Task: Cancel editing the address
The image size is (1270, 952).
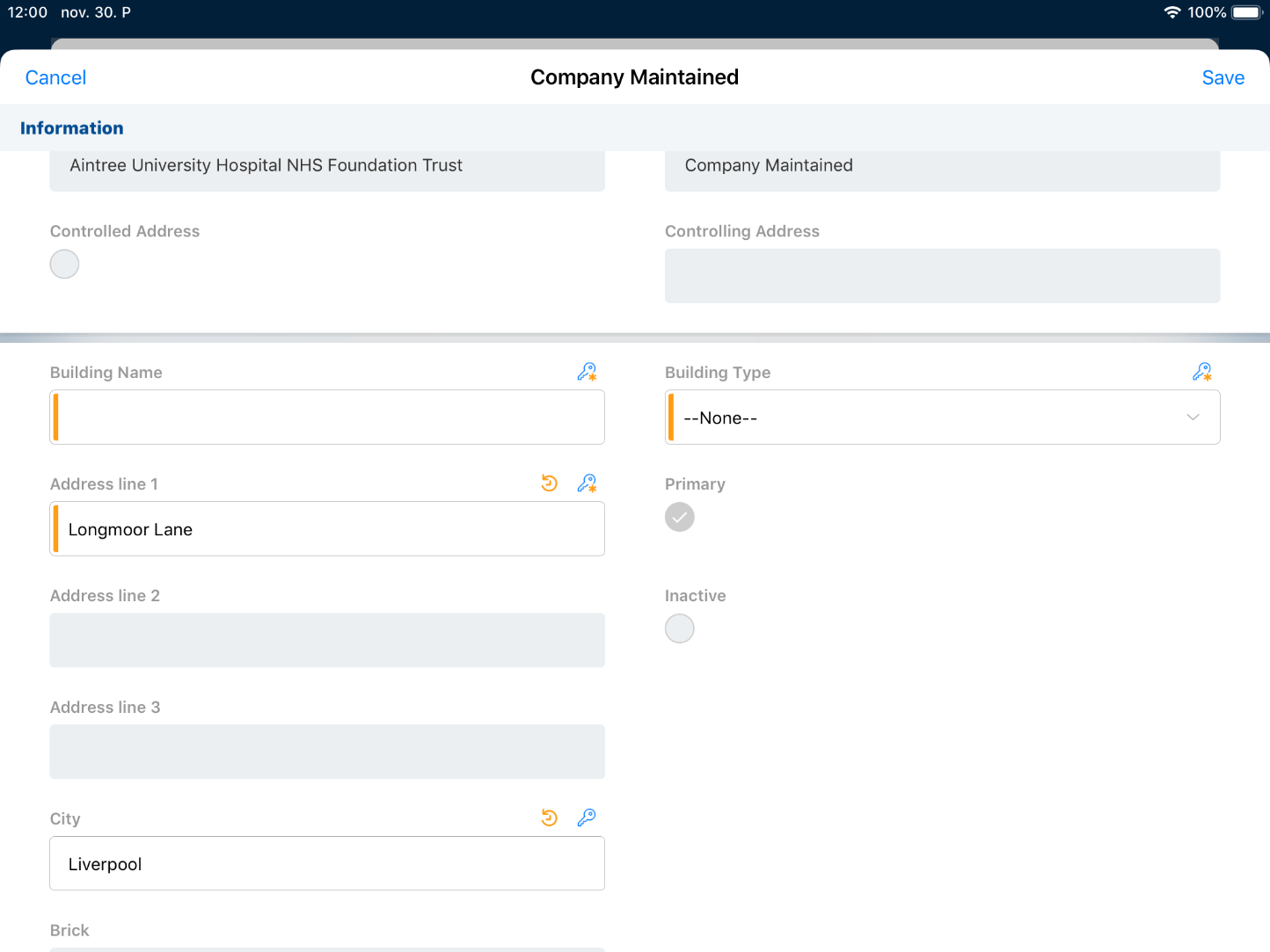Action: 55,77
